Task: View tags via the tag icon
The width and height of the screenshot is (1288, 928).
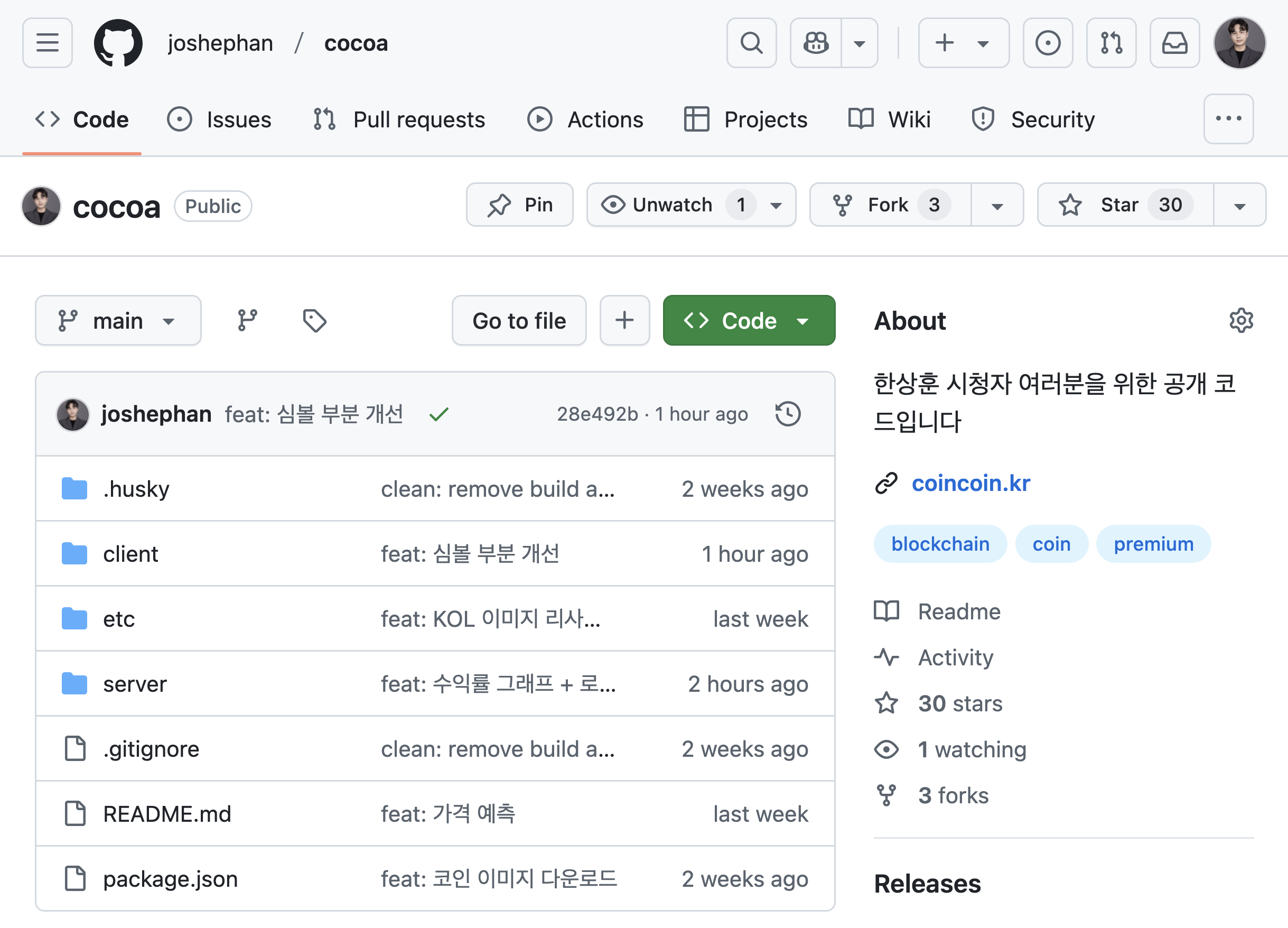Action: tap(314, 320)
